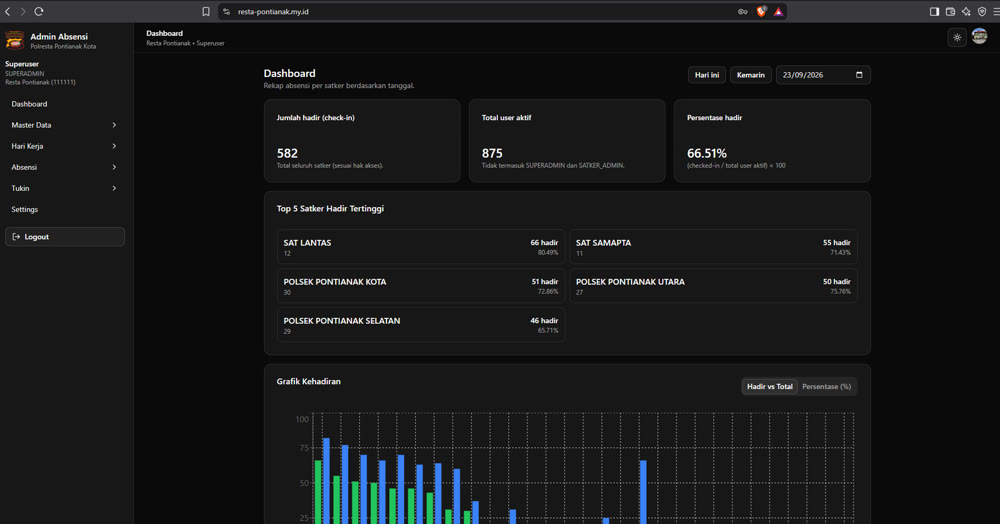Switch chart to Persentase (%) view
Screen dimensions: 1000x524
[826, 386]
